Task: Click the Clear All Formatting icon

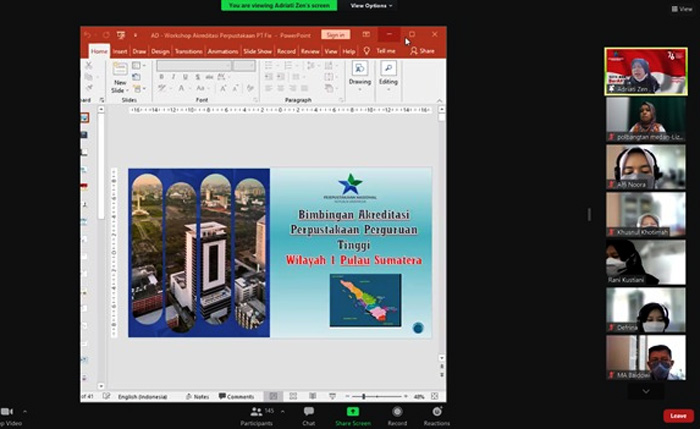Action: point(250,88)
